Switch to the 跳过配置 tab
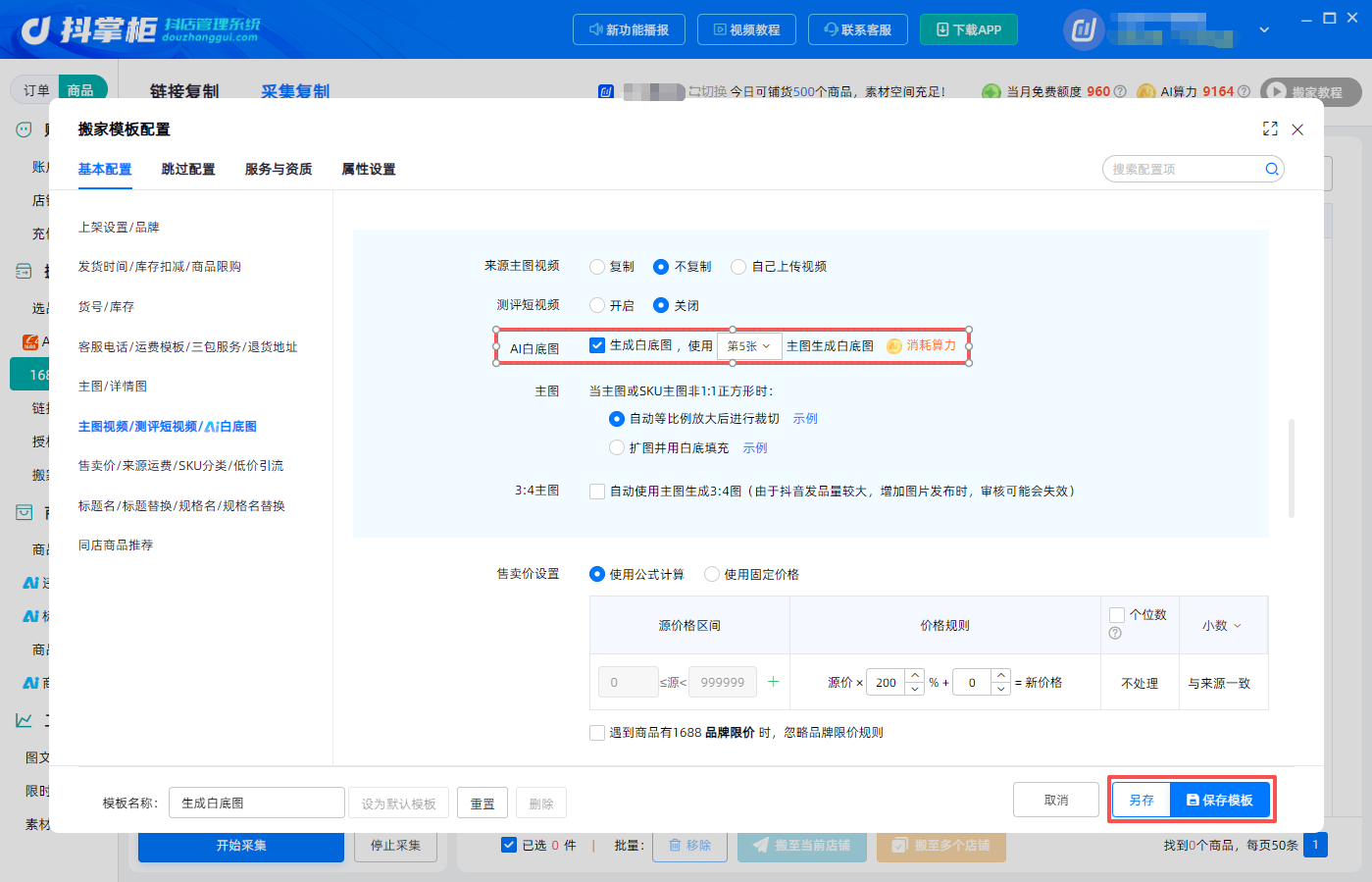Image resolution: width=1372 pixels, height=882 pixels. [188, 170]
